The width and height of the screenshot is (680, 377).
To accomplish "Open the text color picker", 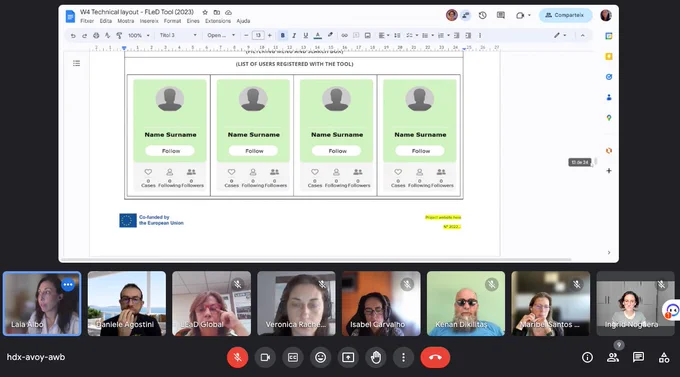I will pos(317,36).
